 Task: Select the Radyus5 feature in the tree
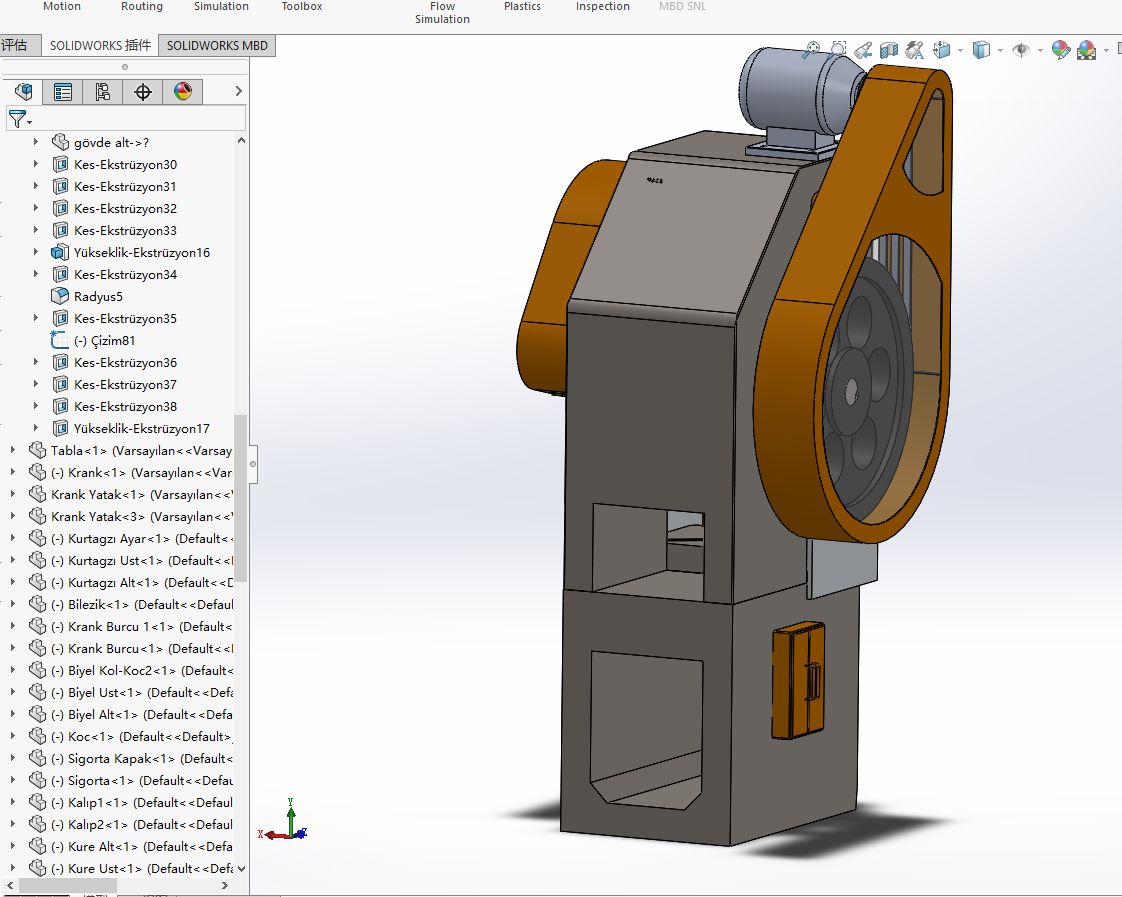click(98, 296)
